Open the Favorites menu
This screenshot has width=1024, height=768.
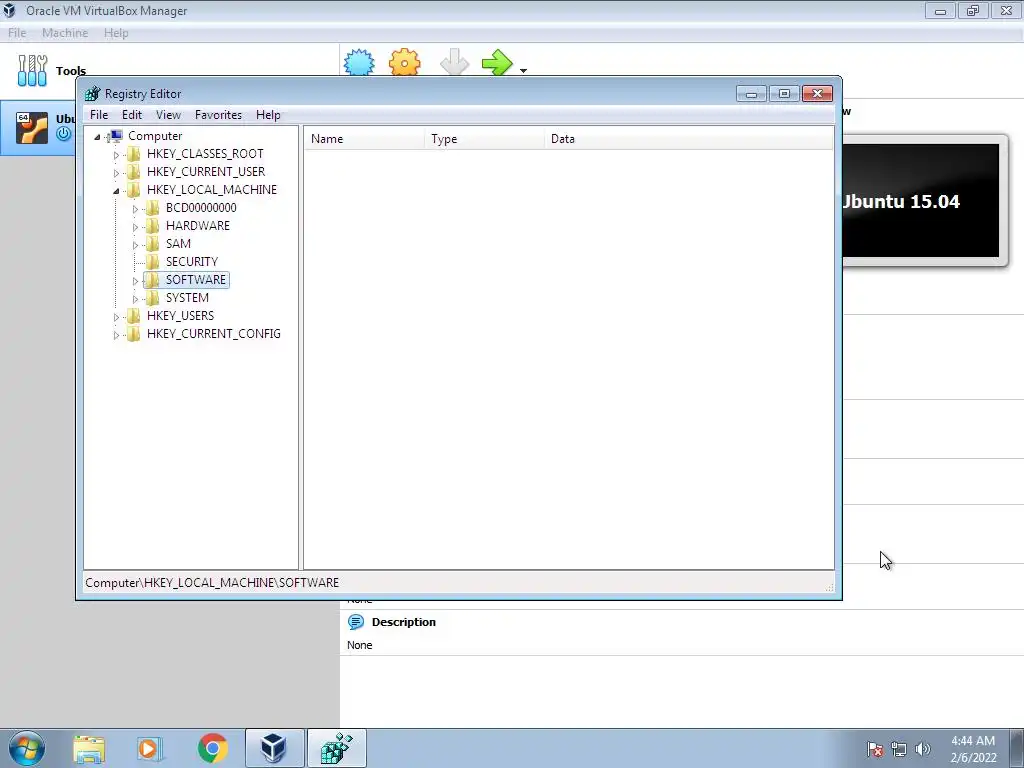point(218,115)
